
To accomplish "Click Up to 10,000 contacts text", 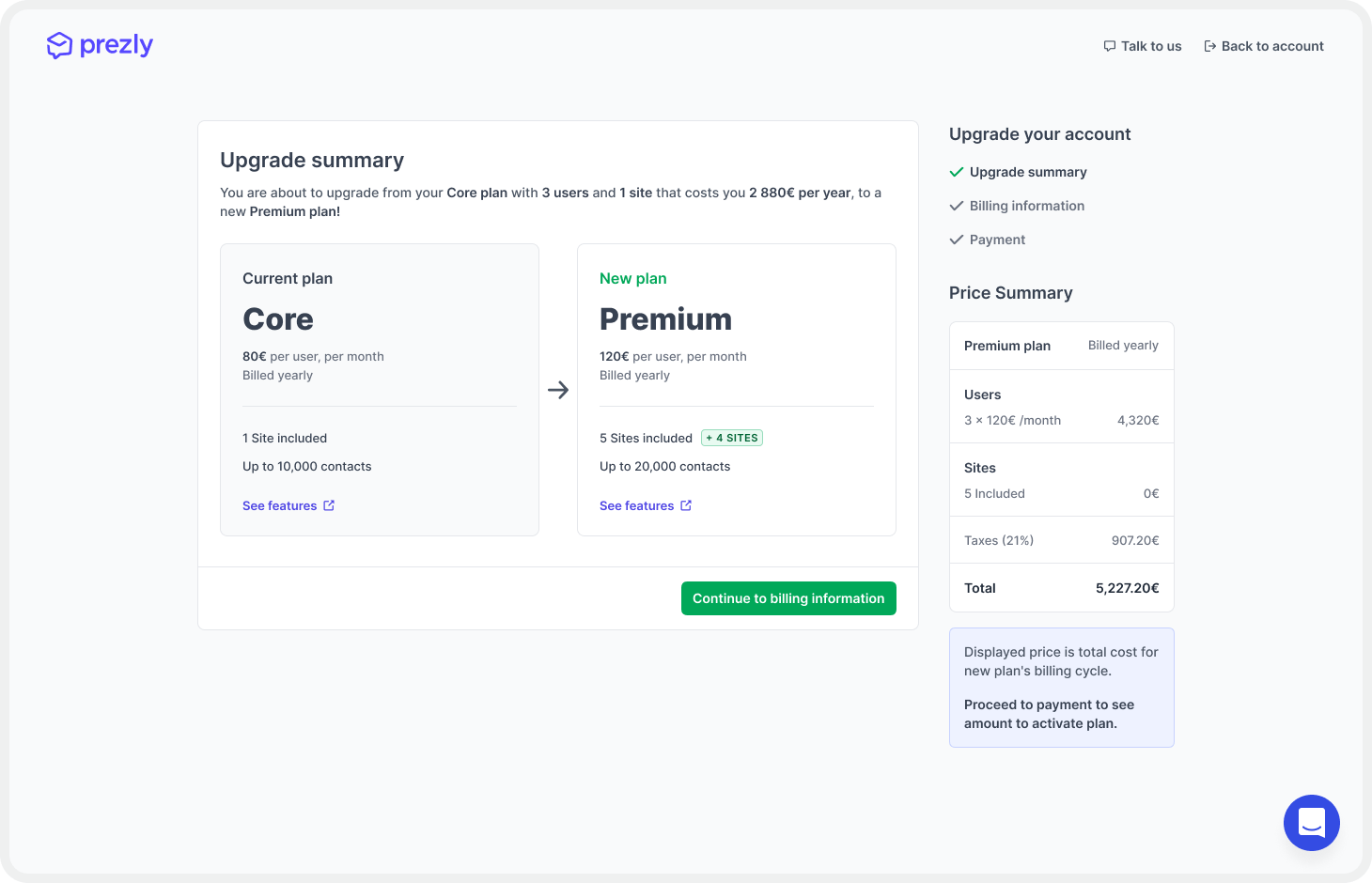I will coord(307,466).
